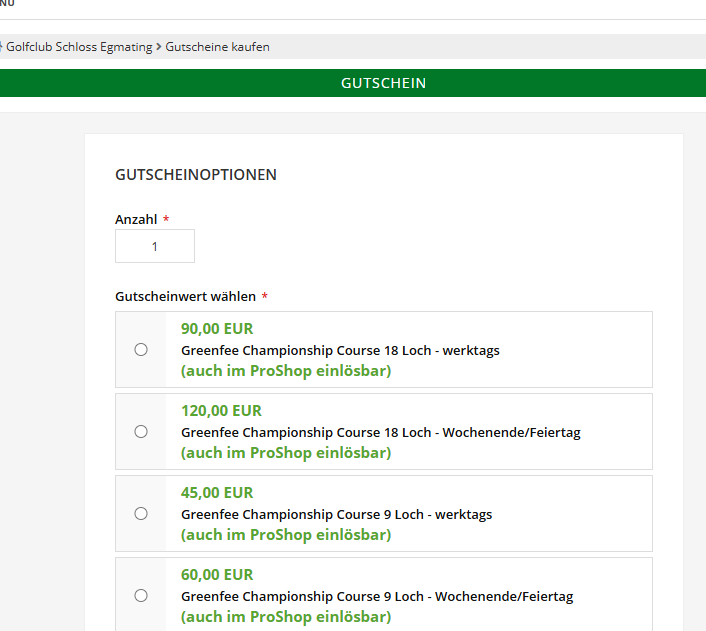
Task: Go to Gutscheine kaufen breadcrumb
Action: coord(217,47)
